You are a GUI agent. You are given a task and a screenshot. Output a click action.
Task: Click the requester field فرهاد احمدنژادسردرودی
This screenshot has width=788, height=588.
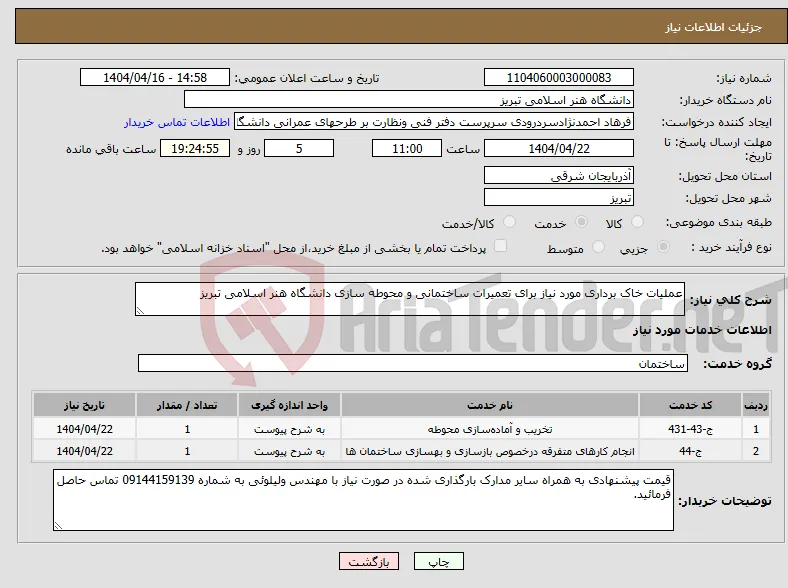coord(434,122)
